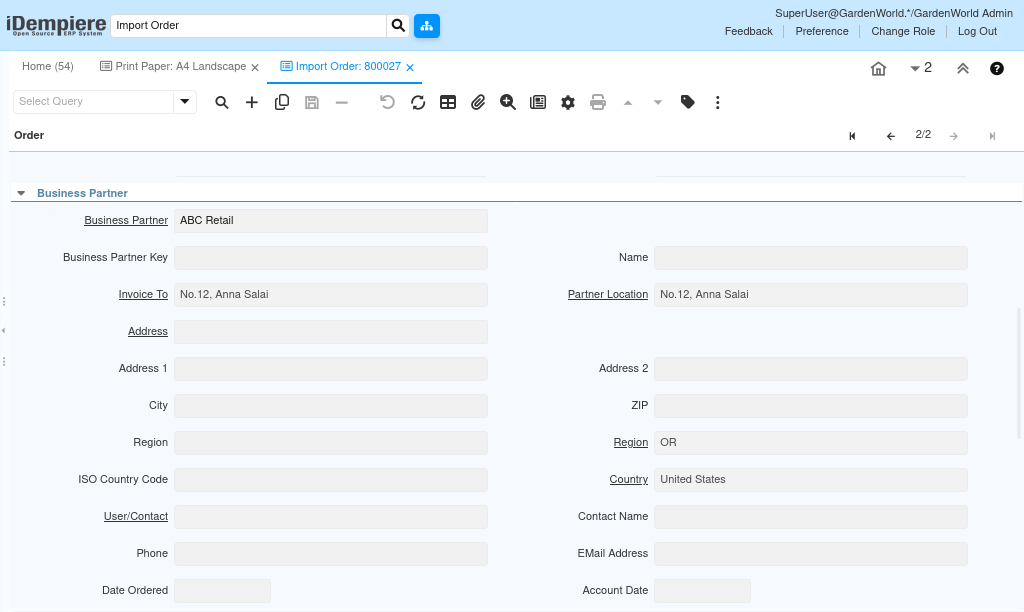Collapse header with double chevron icon
This screenshot has width=1024, height=612.
click(963, 69)
